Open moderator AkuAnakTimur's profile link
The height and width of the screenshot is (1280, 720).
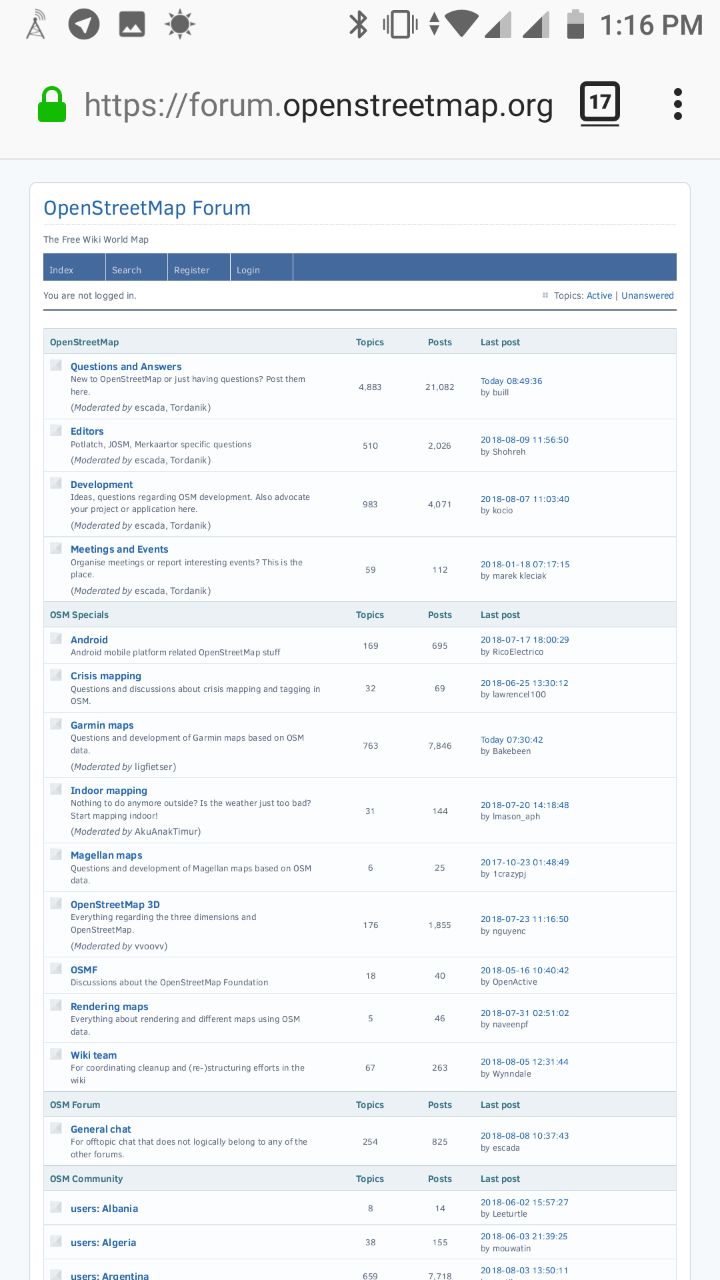(167, 832)
